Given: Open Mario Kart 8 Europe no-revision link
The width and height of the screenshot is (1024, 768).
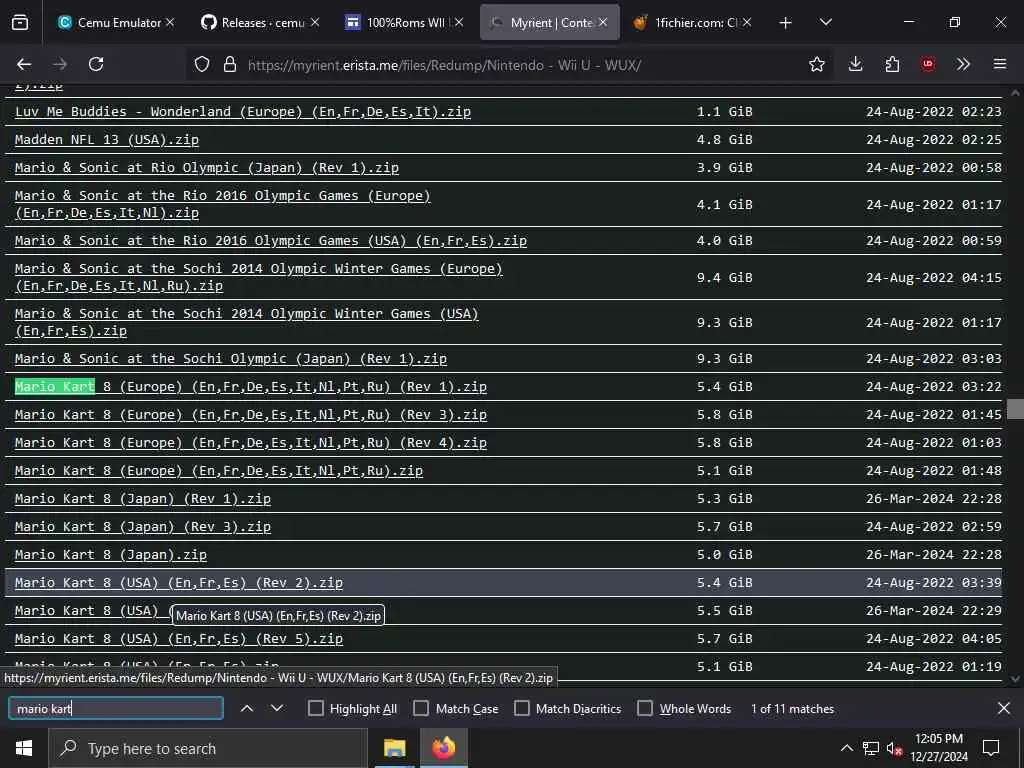Looking at the screenshot, I should click(219, 471).
